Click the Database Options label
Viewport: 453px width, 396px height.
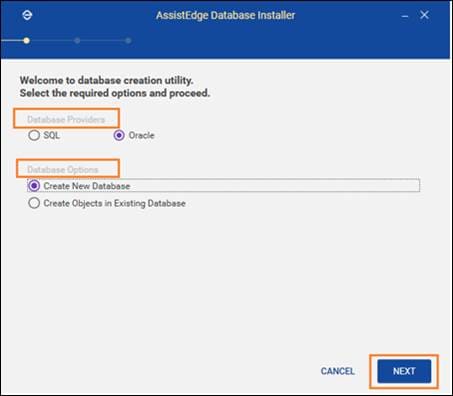pos(63,170)
